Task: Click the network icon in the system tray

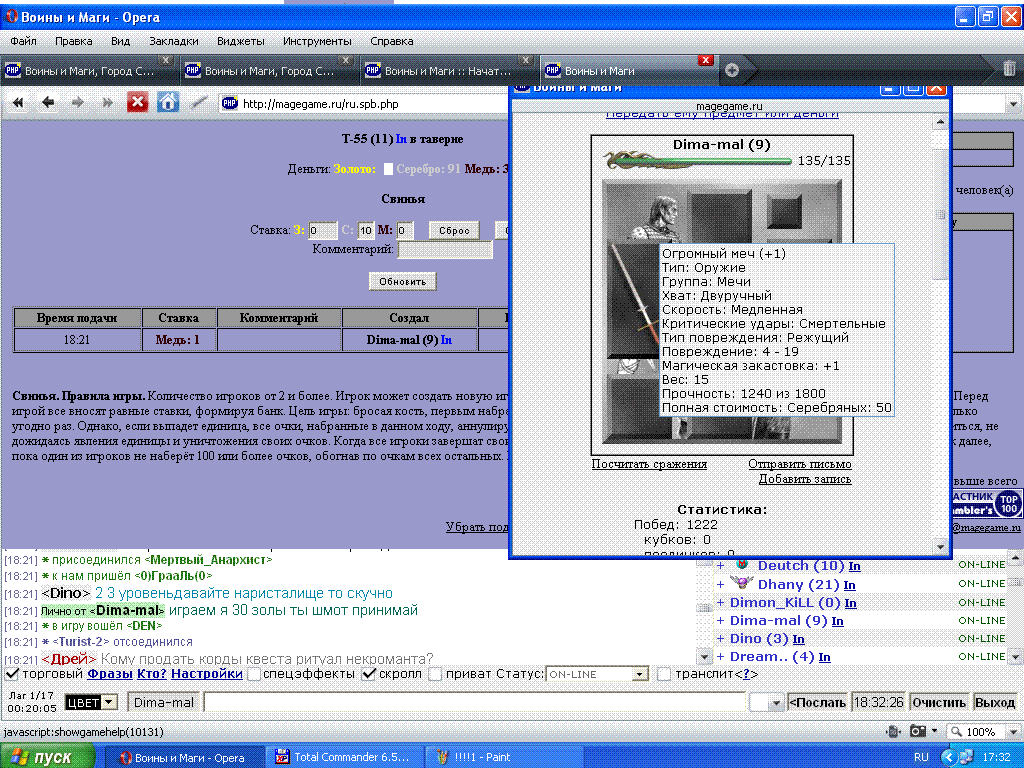Action: [x=966, y=757]
